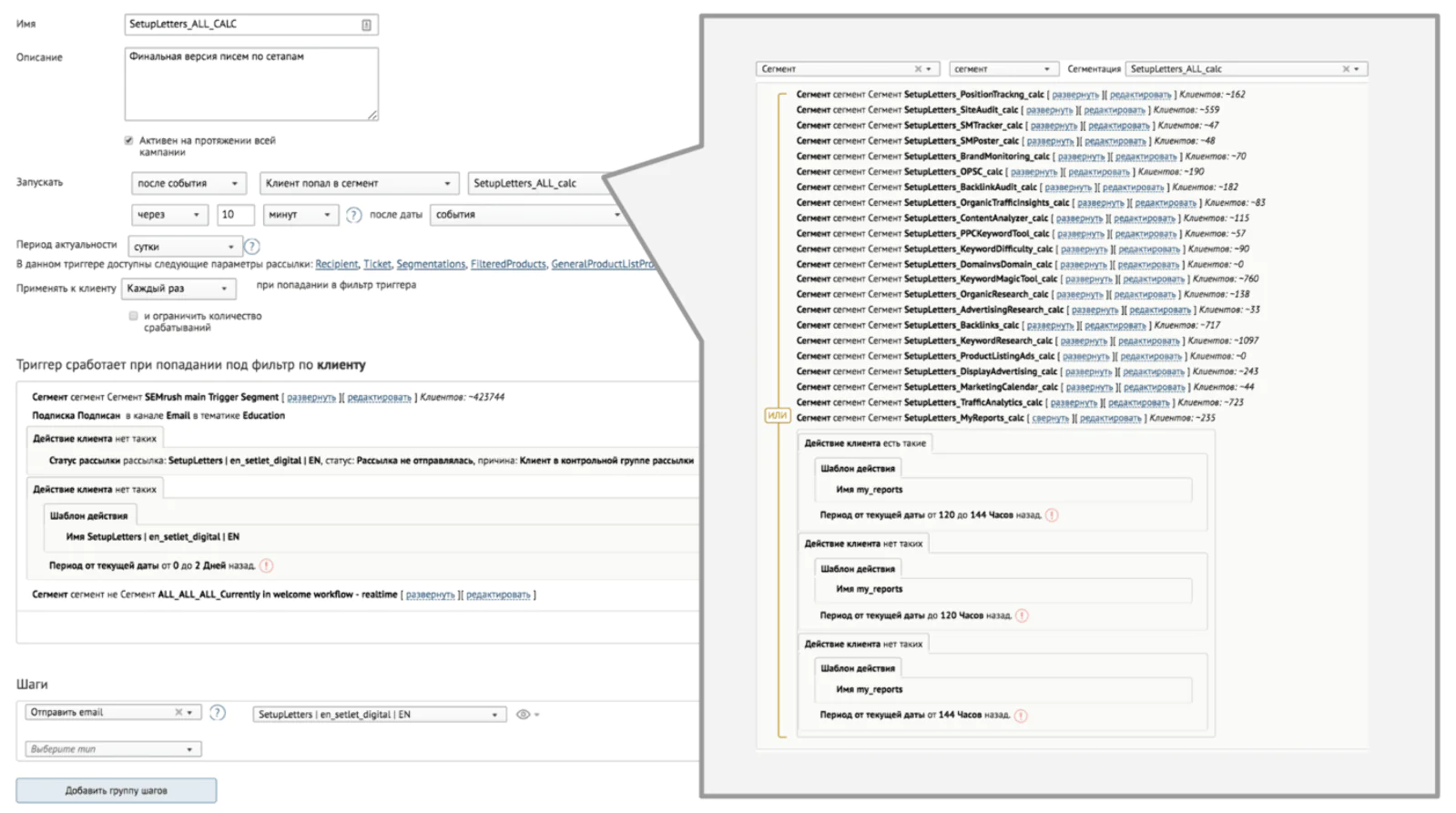Click 'редактировать' for 'Currently in welcome workflow' segment
The width and height of the screenshot is (1456, 813).
498,595
